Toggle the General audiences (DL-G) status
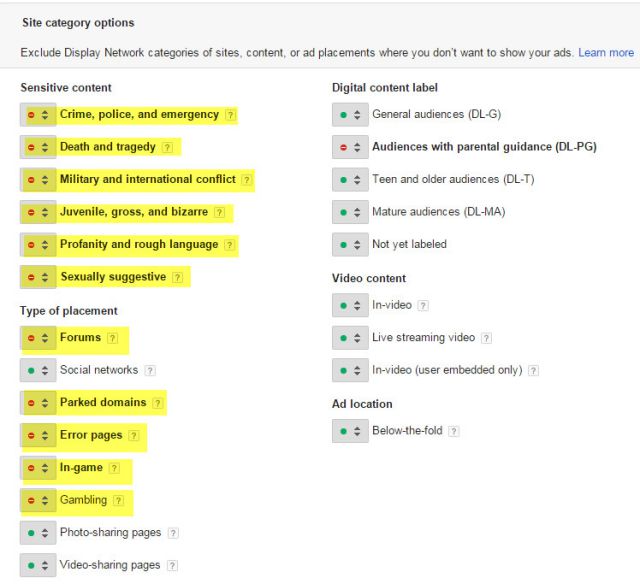Viewport: 640px width, 584px height. pyautogui.click(x=350, y=115)
